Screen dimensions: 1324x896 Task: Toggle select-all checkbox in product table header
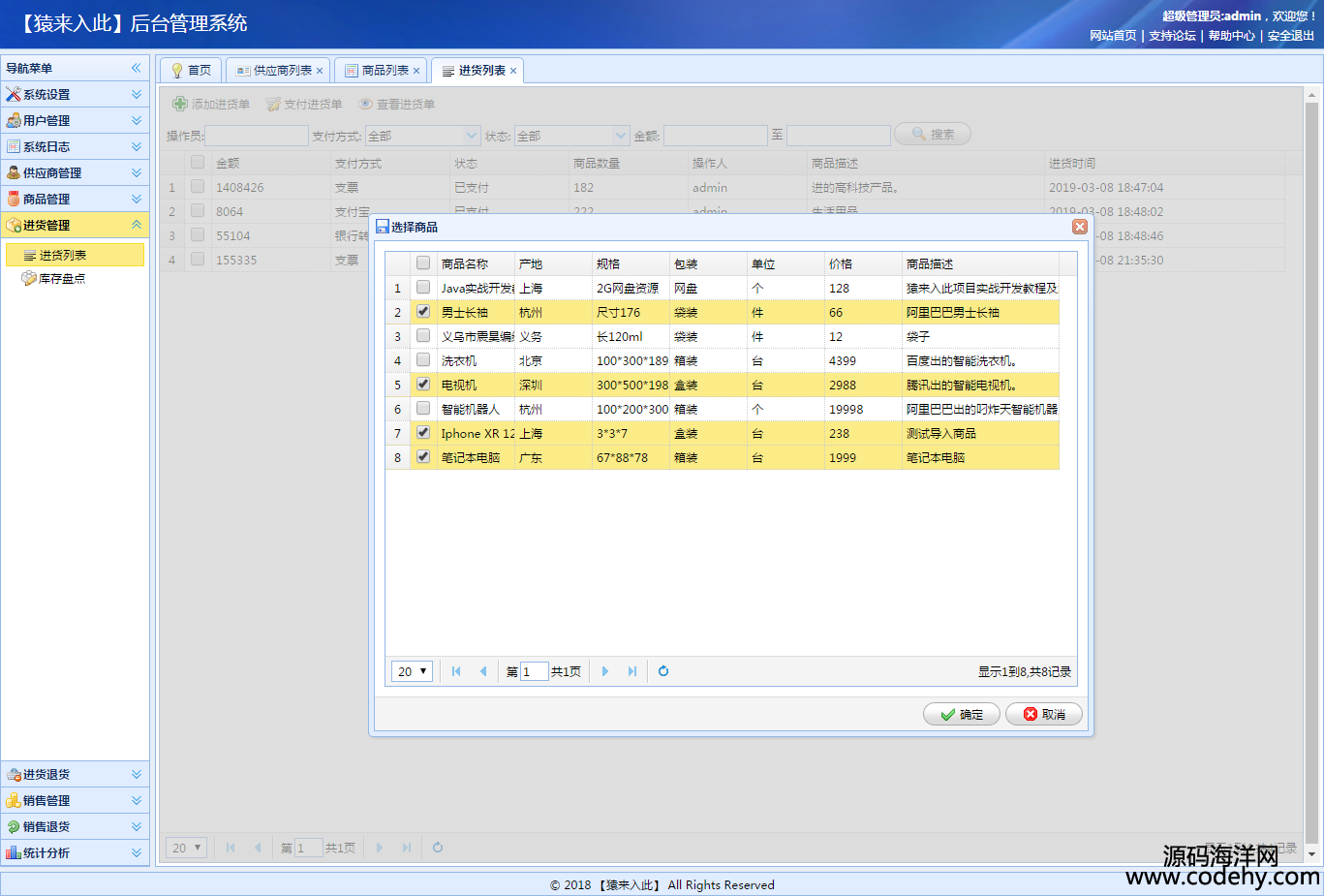pyautogui.click(x=423, y=263)
